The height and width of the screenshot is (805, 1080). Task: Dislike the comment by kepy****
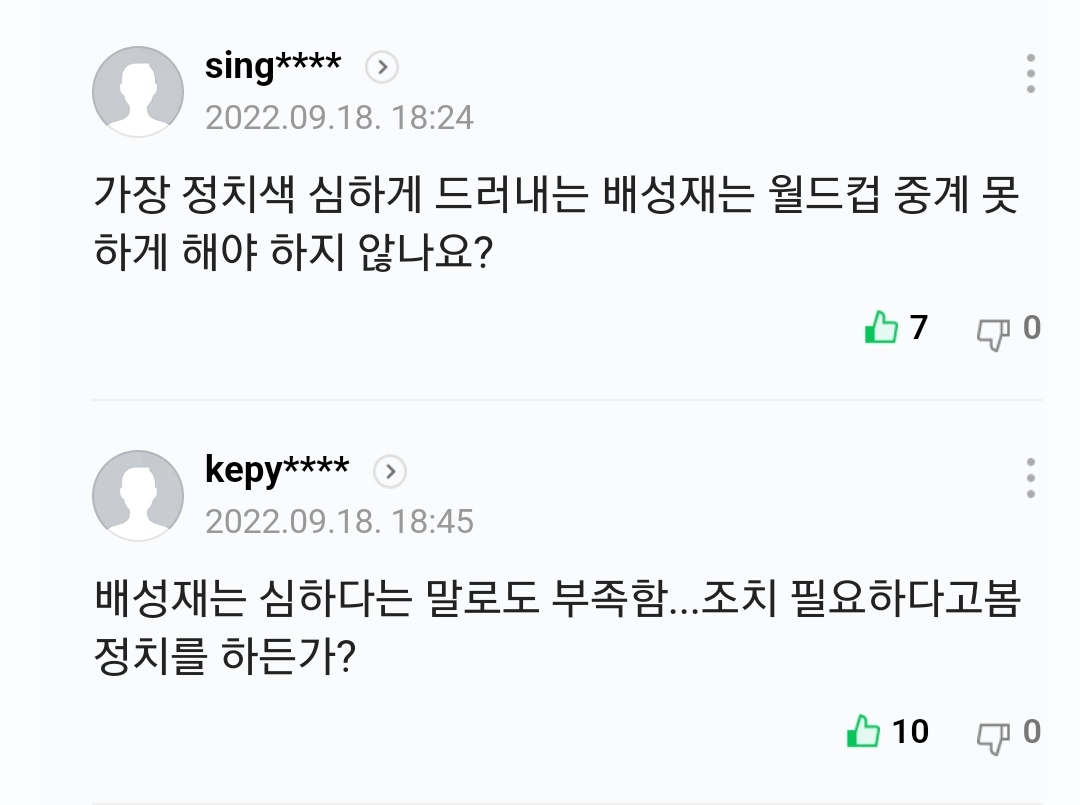[x=993, y=735]
